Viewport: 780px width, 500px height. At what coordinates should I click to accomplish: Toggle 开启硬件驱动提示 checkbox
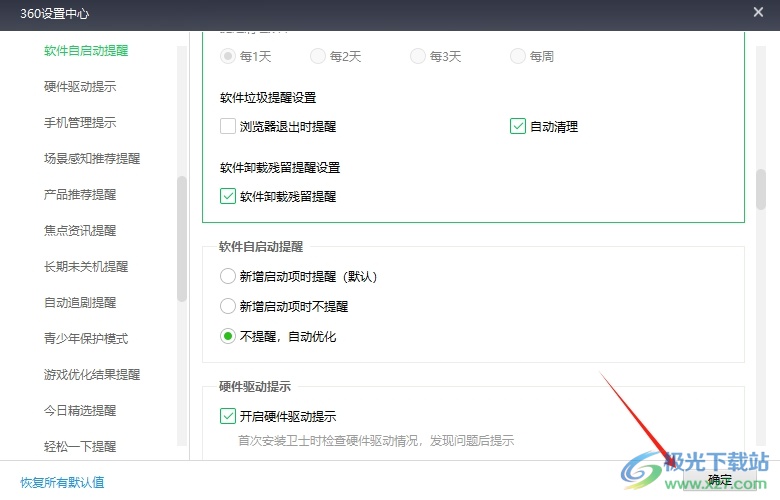click(228, 416)
